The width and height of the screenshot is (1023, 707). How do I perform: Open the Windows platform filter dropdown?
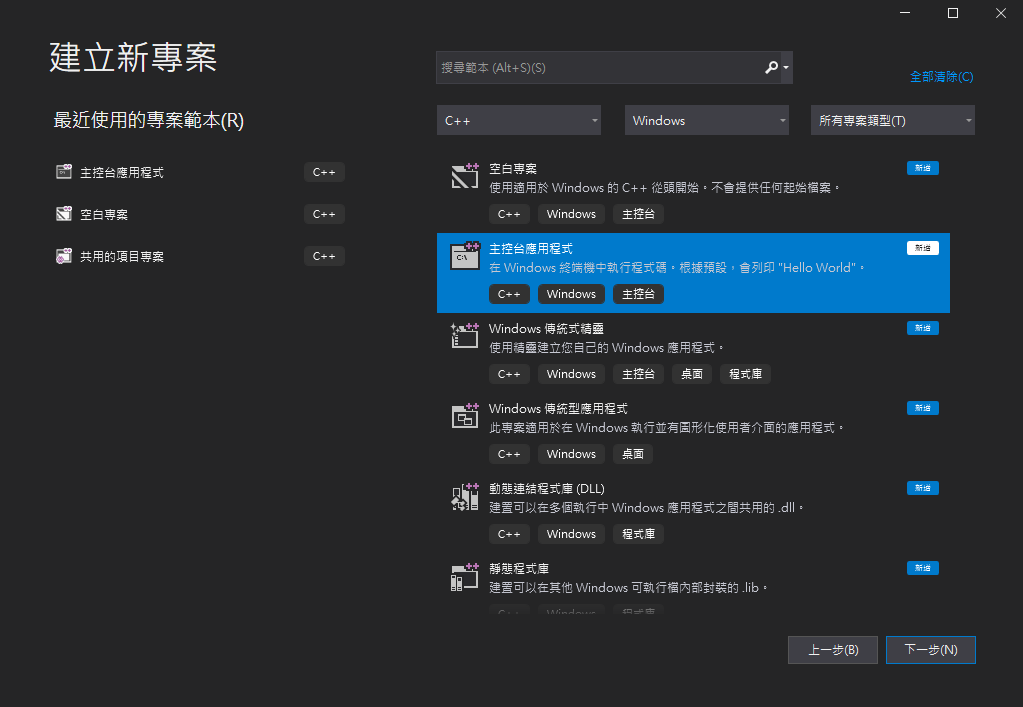tap(707, 120)
